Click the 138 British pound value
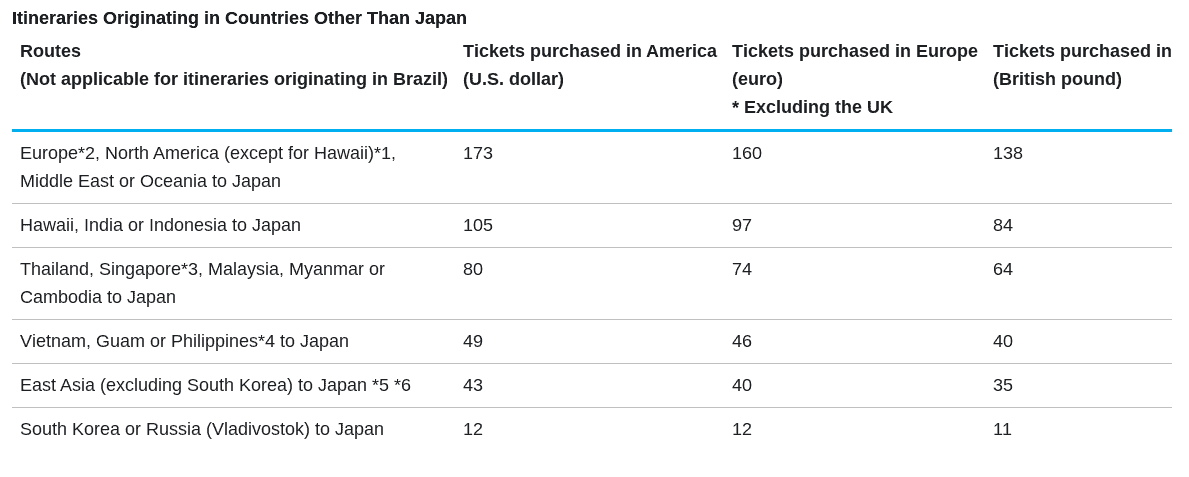Viewport: 1189px width, 477px height. (1008, 153)
